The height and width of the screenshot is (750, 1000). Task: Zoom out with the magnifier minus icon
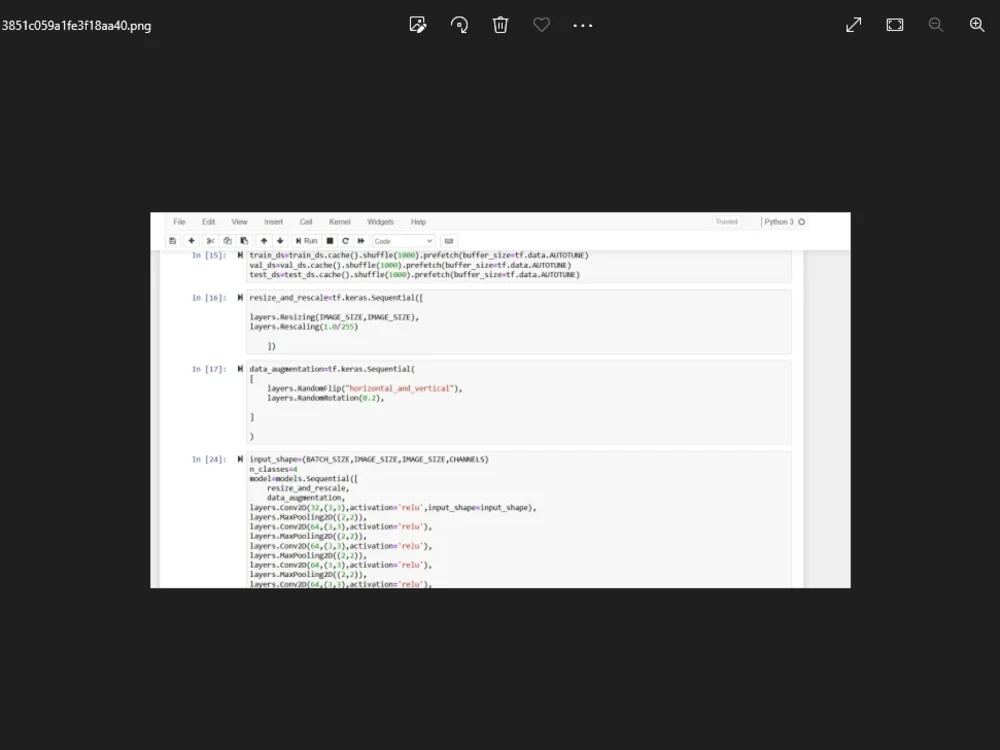pyautogui.click(x=936, y=25)
